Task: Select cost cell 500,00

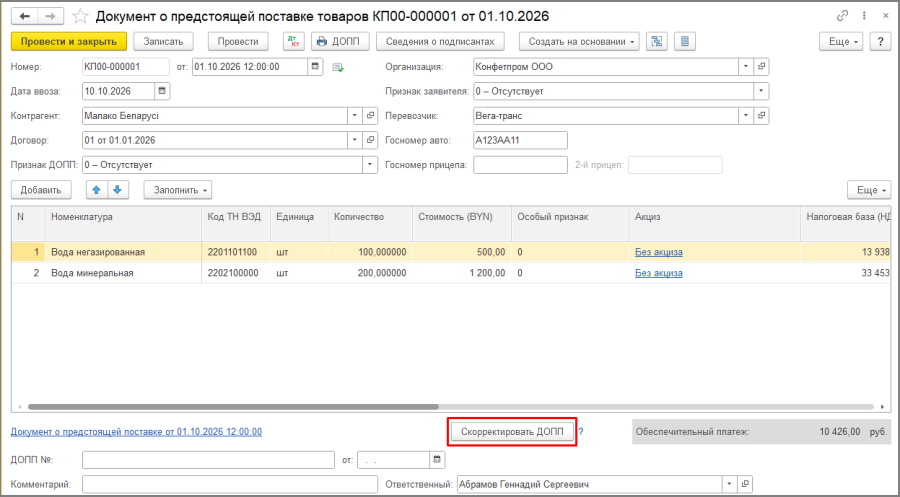Action: (x=462, y=252)
